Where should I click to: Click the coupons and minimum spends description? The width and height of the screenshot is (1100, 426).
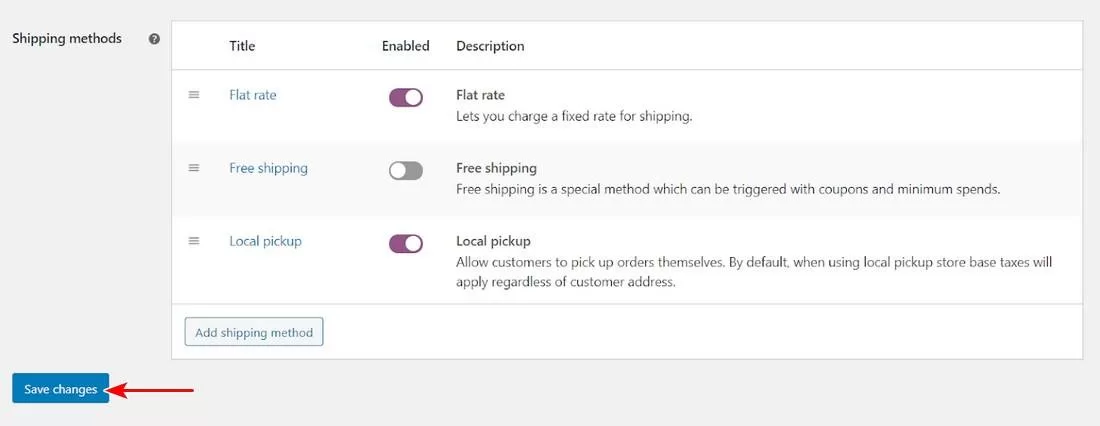pyautogui.click(x=727, y=189)
